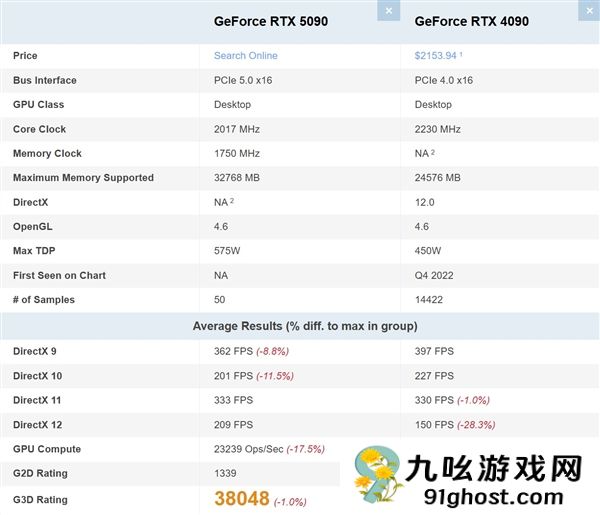The image size is (600, 515).
Task: Click the 201 FPS result
Action: 233,376
